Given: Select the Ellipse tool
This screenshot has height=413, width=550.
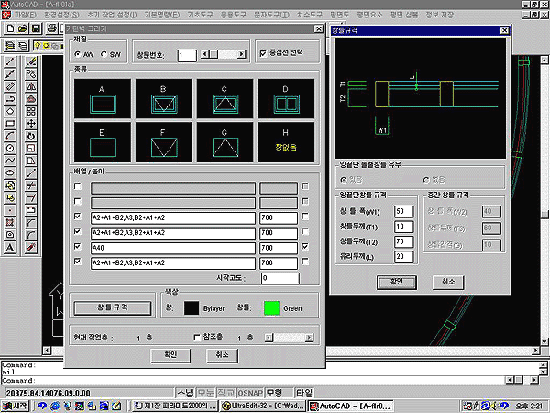Looking at the screenshot, I should [x=10, y=173].
